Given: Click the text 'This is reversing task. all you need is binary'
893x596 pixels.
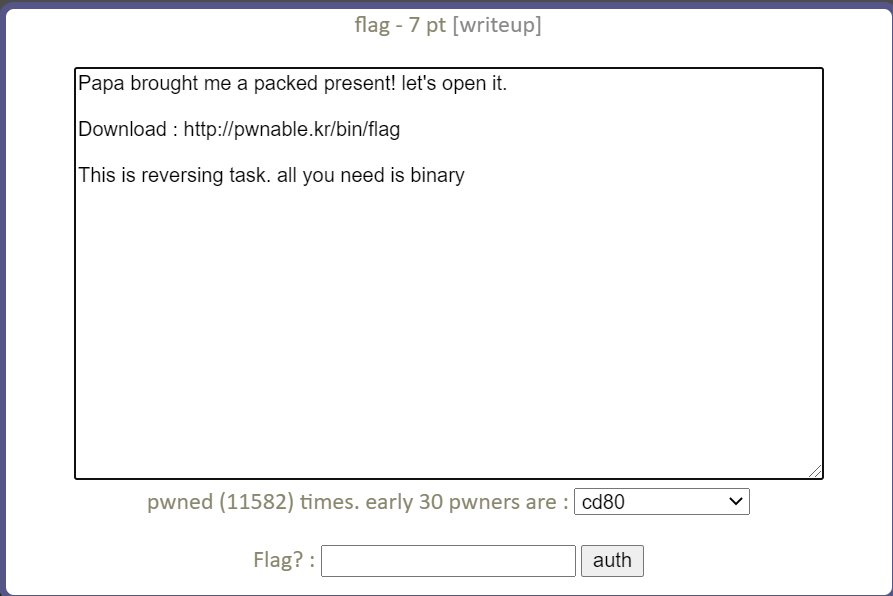Looking at the screenshot, I should tap(271, 175).
